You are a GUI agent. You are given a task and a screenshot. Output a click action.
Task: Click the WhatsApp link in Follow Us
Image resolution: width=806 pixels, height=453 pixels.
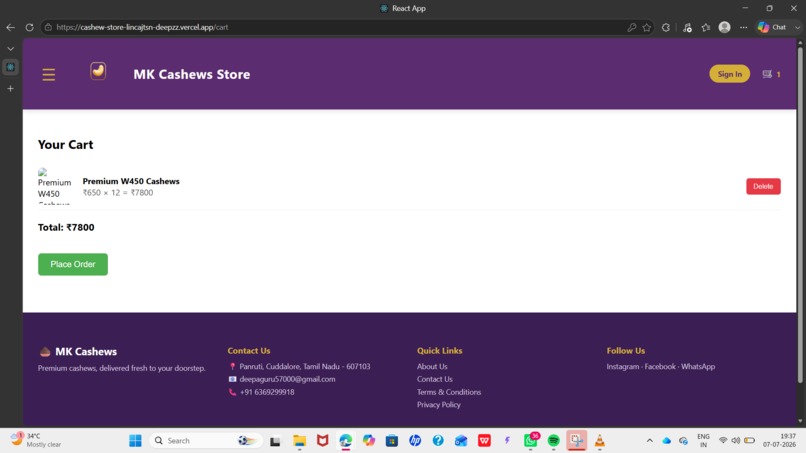(x=698, y=367)
